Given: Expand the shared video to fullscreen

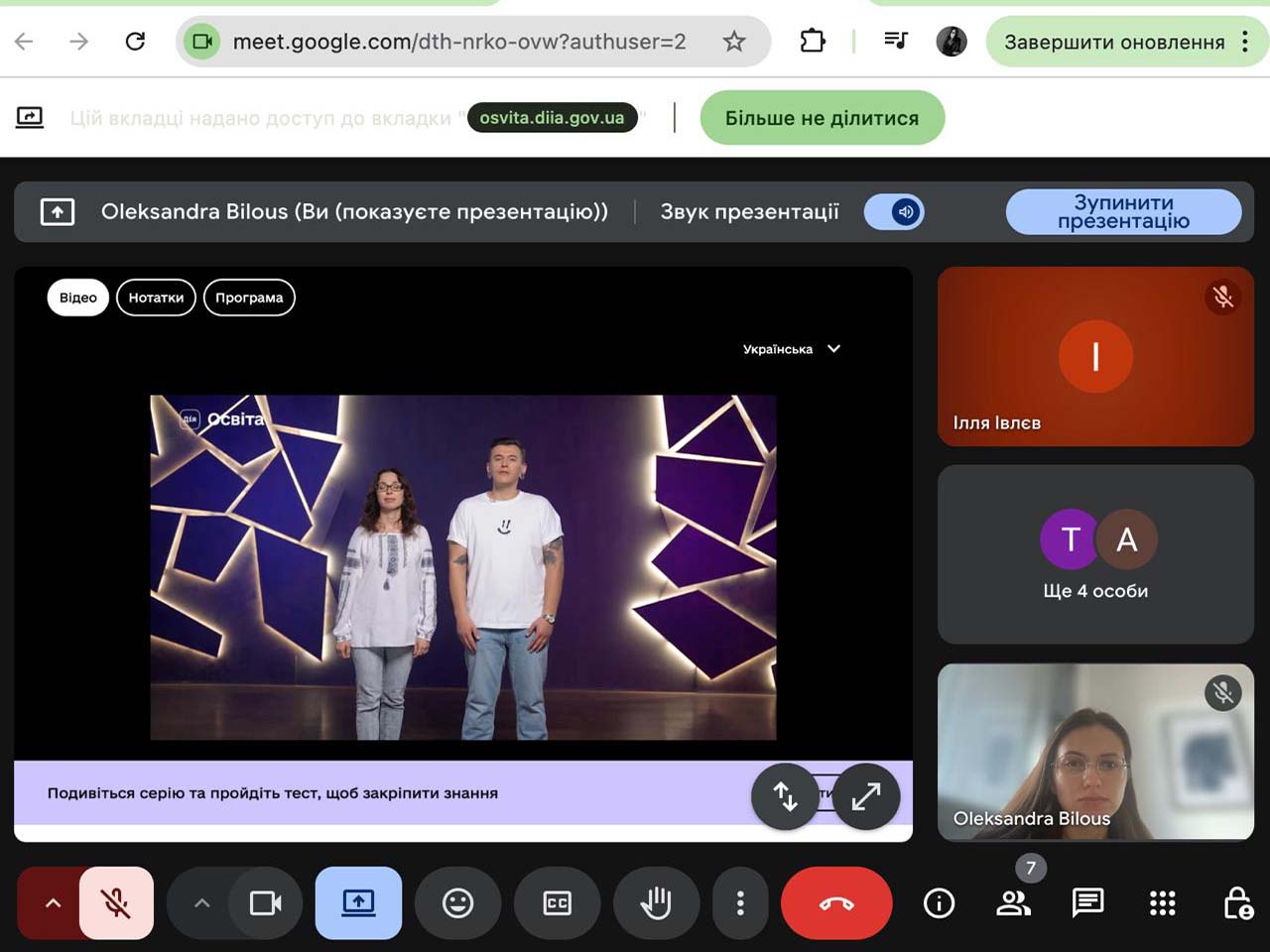Looking at the screenshot, I should [x=865, y=796].
